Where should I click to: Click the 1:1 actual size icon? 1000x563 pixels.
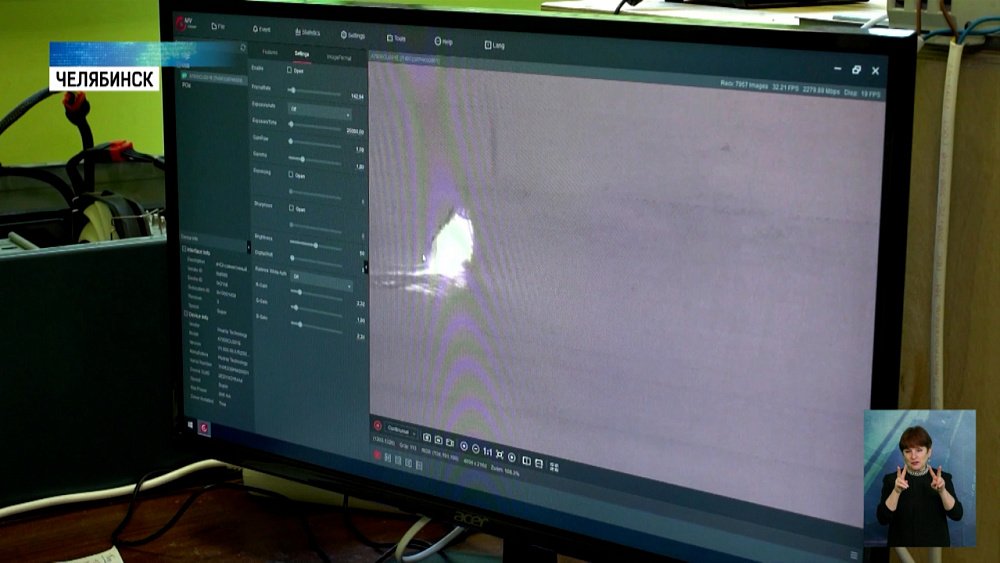pyautogui.click(x=487, y=452)
